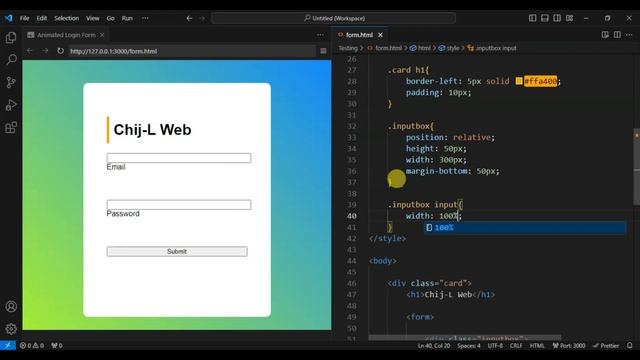Image resolution: width=640 pixels, height=360 pixels.
Task: Open the Edit menu
Action: [42, 18]
